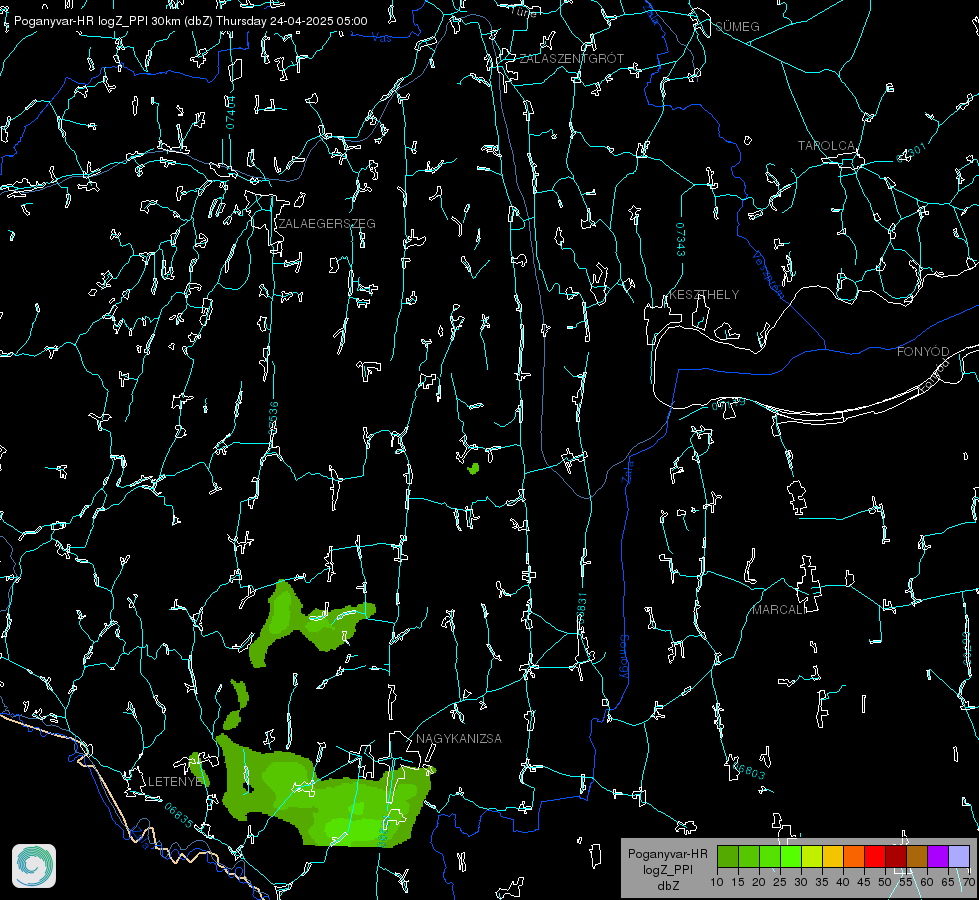Screen dimensions: 979x900
Task: Select the SÜMEG city label
Action: [737, 26]
